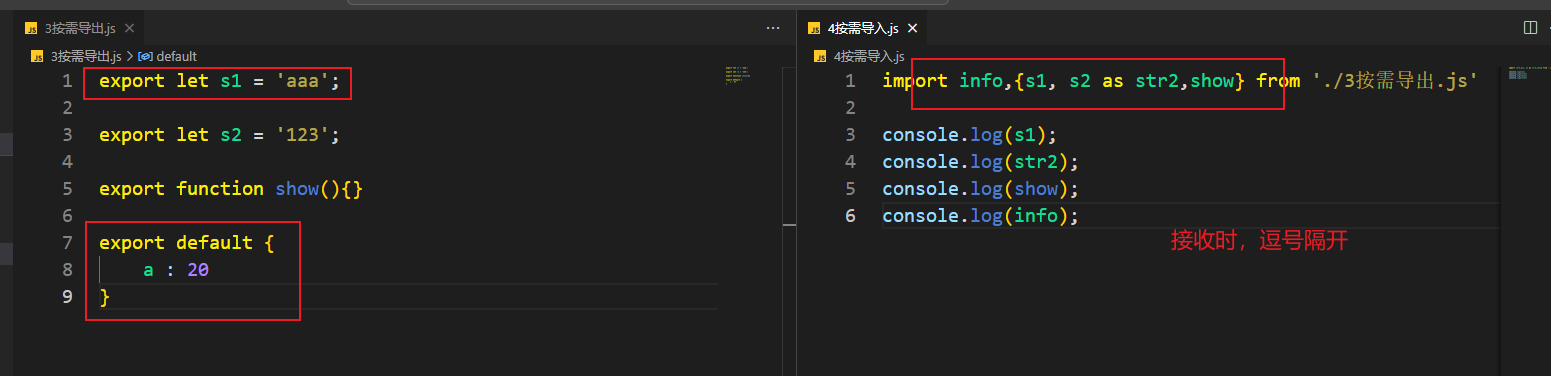1551x376 pixels.
Task: Open the left editor's More Actions ellipsis
Action: click(772, 29)
